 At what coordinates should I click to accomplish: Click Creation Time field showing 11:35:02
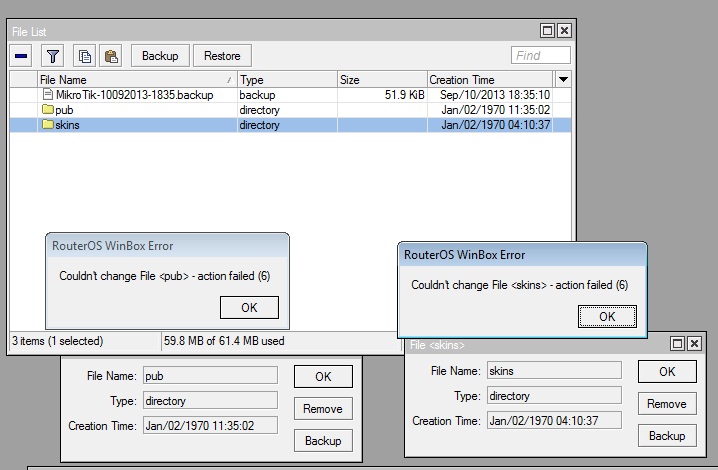[210, 425]
